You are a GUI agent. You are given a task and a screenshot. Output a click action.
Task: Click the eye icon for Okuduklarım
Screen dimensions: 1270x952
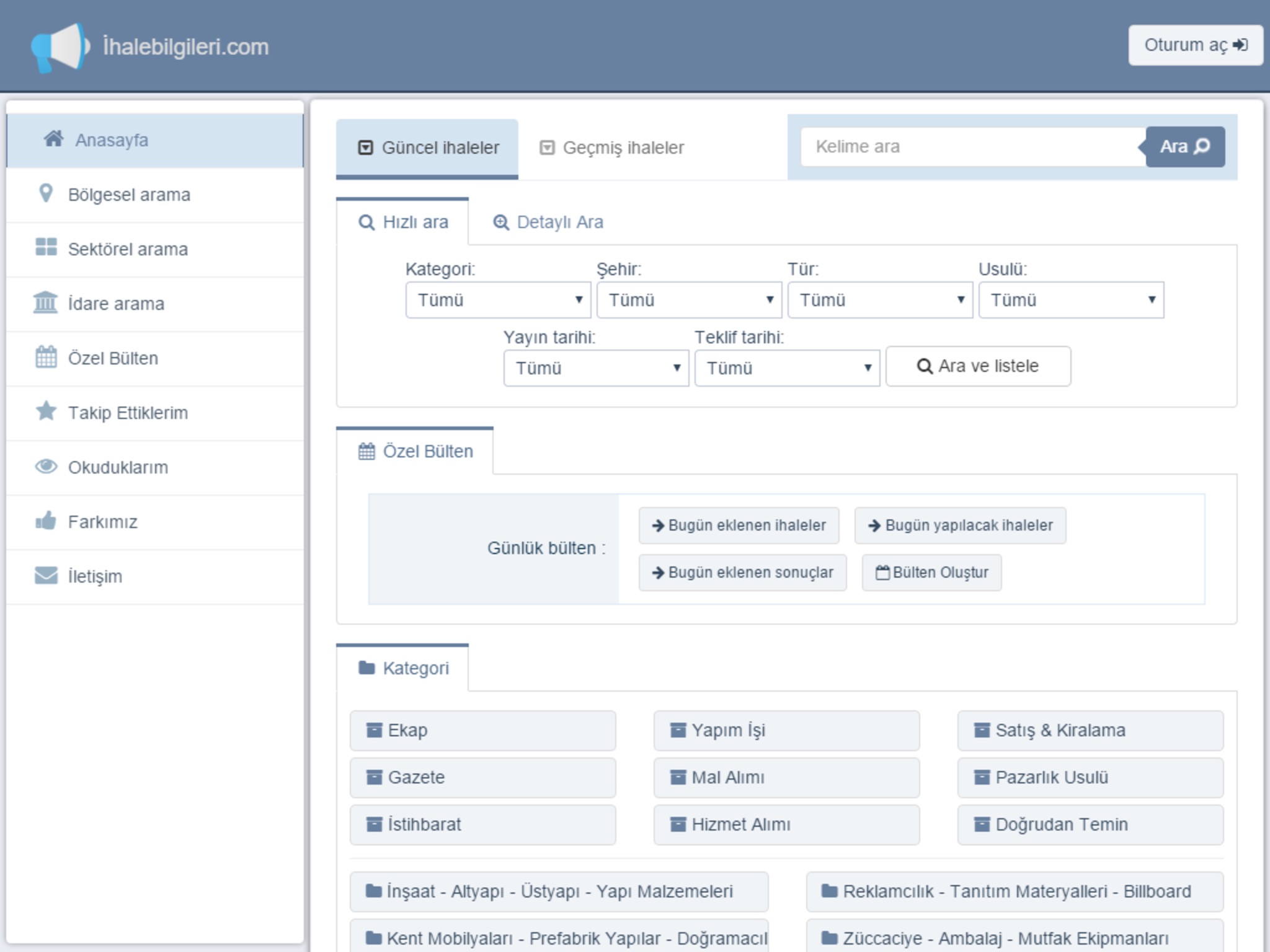tap(46, 466)
